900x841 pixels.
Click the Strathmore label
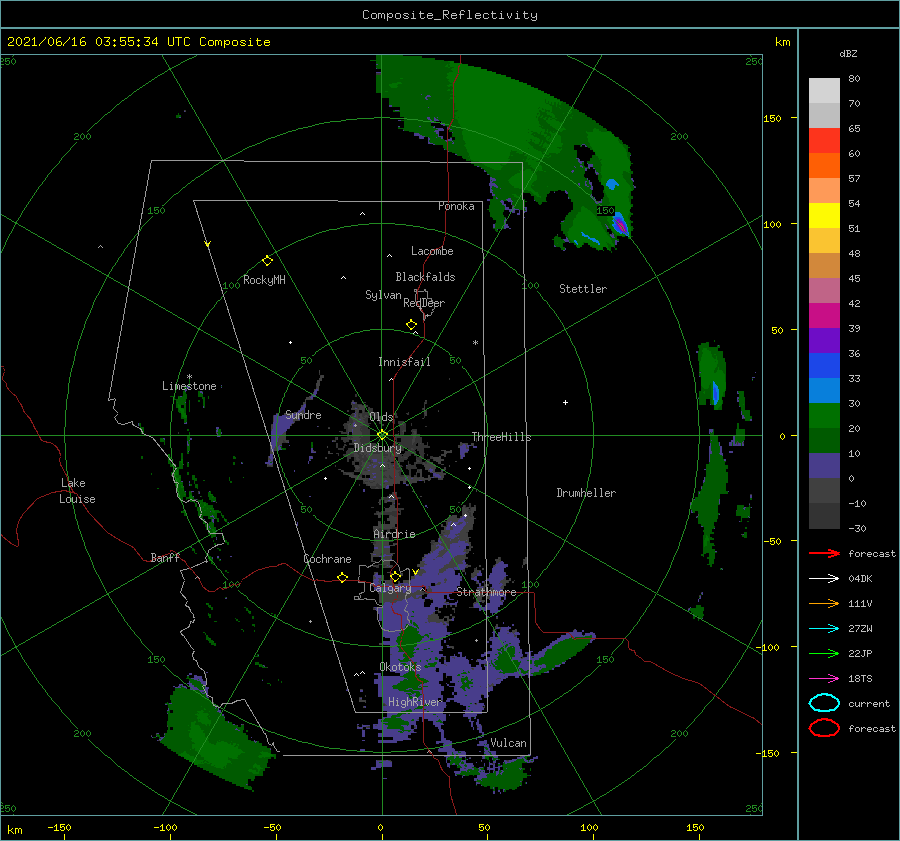click(x=486, y=592)
